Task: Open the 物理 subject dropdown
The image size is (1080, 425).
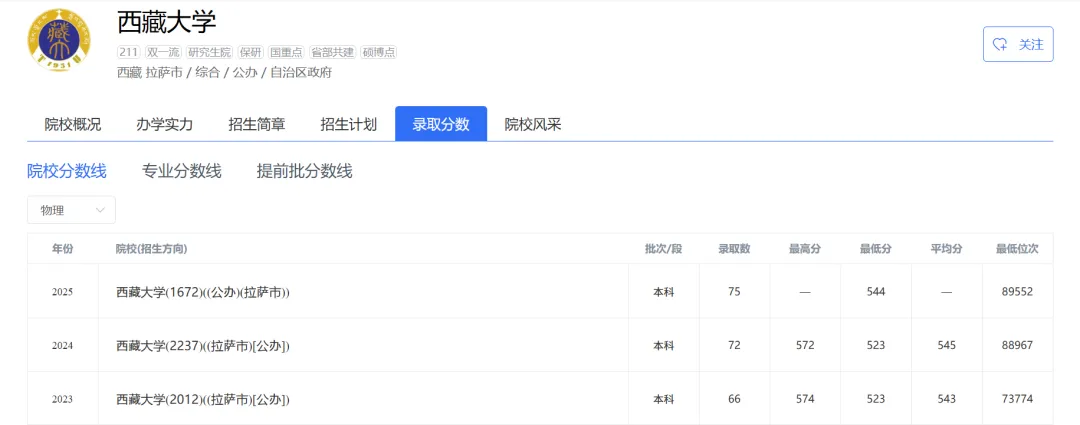Action: coord(71,210)
